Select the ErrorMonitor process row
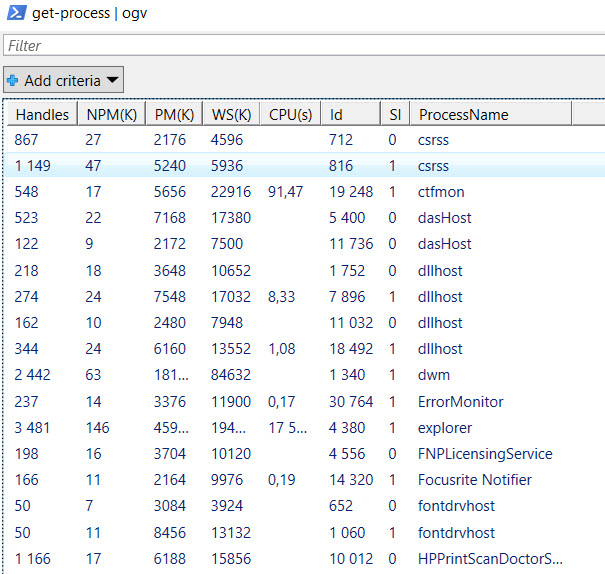This screenshot has height=574, width=605. tap(305, 402)
